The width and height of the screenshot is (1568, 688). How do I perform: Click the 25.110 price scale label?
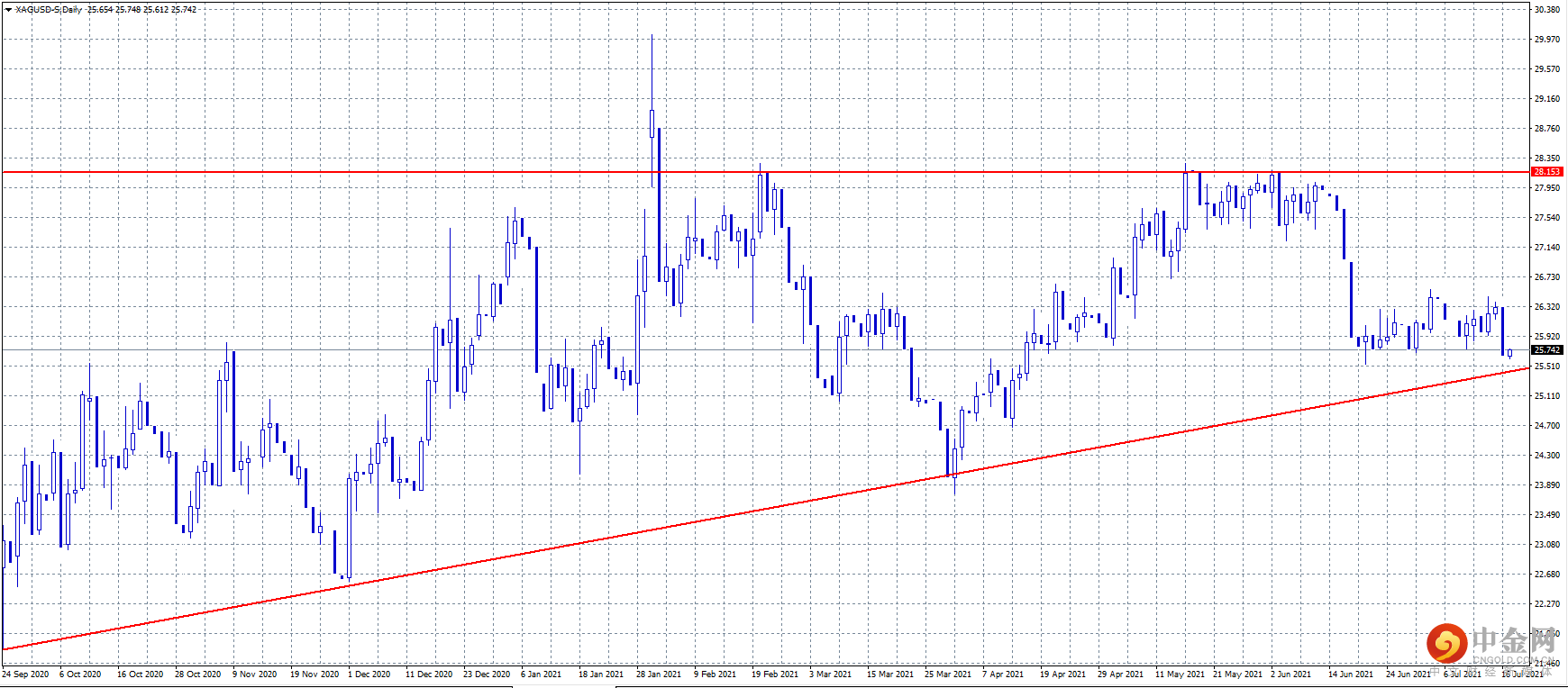click(1547, 396)
